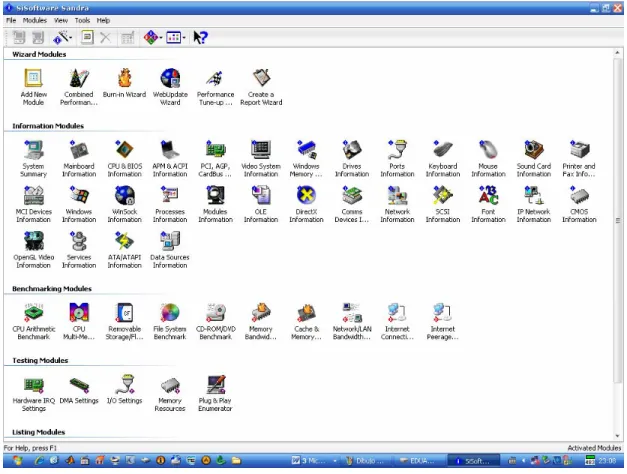Select Cache & Memory benchmark icon
Viewport: 627px width, 474px height.
click(x=306, y=321)
